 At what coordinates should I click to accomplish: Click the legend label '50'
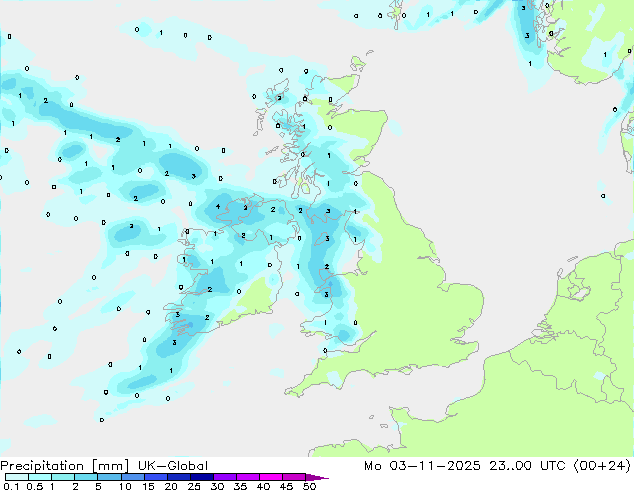(309, 486)
